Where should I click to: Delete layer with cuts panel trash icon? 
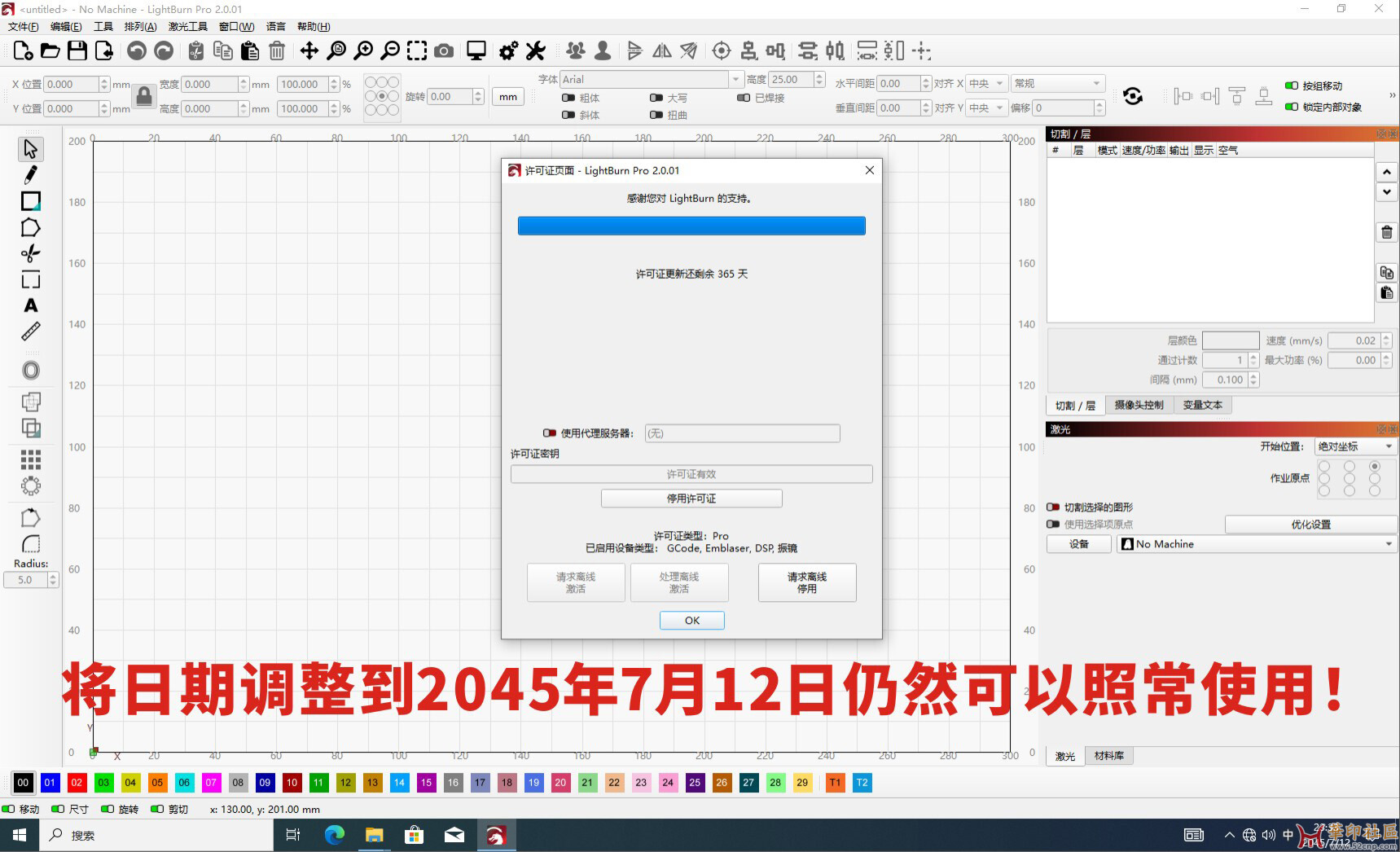pos(1387,232)
